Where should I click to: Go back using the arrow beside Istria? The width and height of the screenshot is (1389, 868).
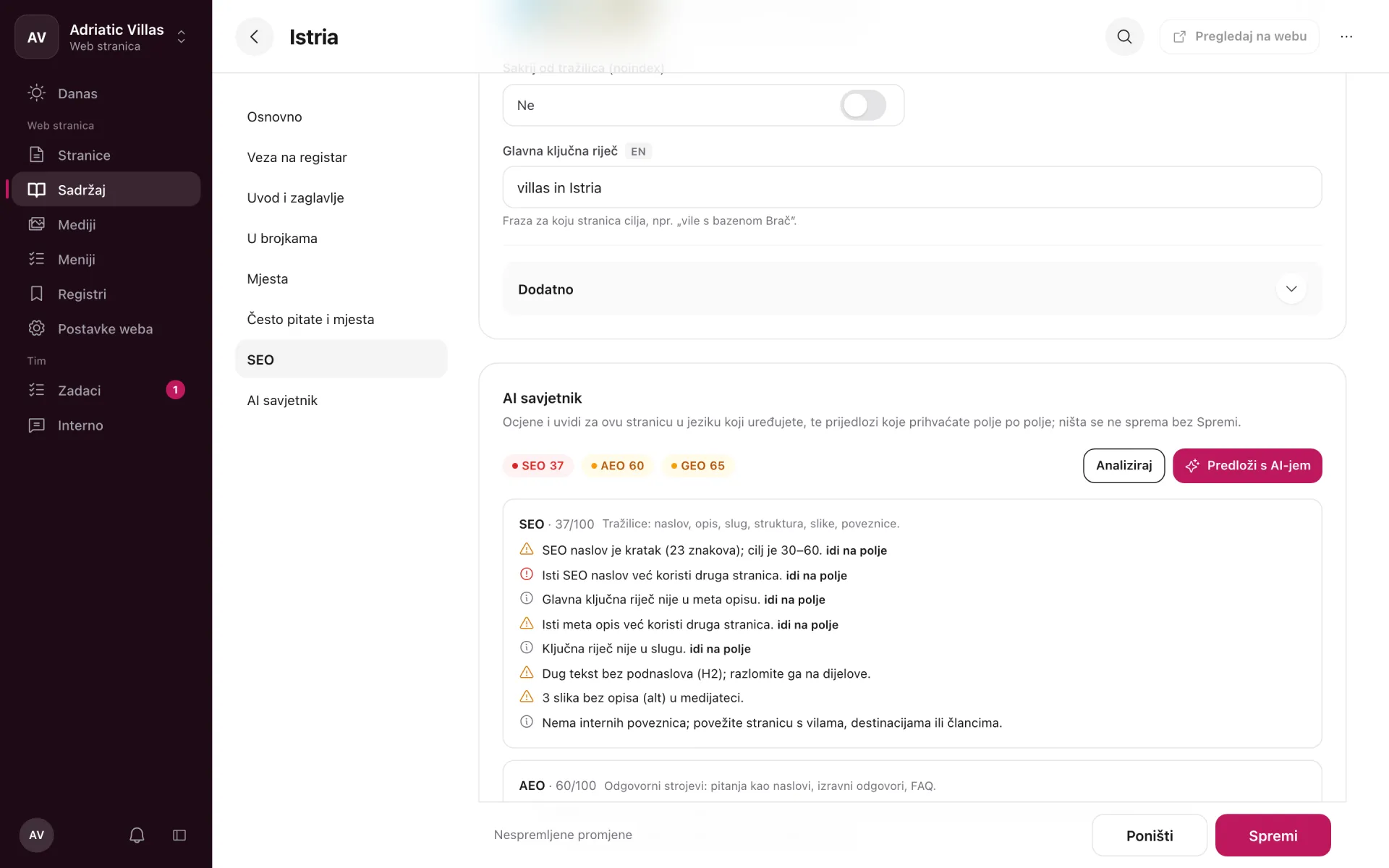(254, 37)
